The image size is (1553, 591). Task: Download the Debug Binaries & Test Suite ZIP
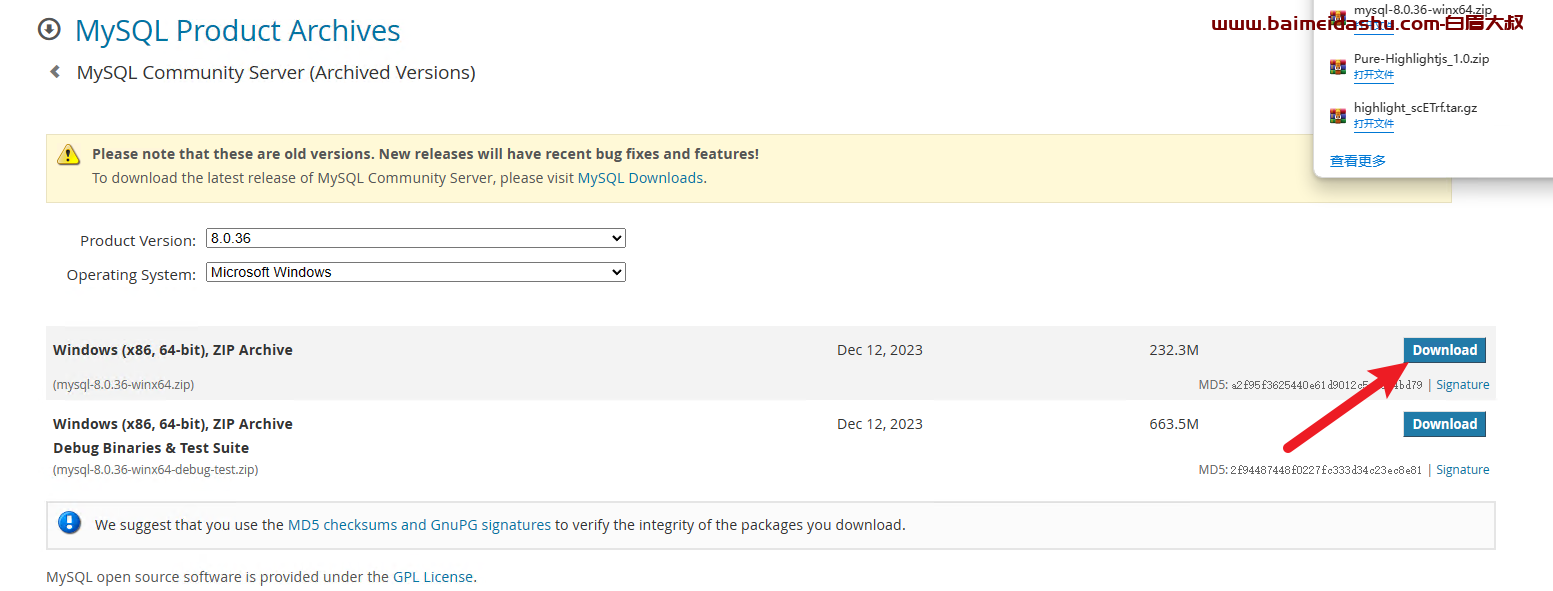pyautogui.click(x=1444, y=424)
